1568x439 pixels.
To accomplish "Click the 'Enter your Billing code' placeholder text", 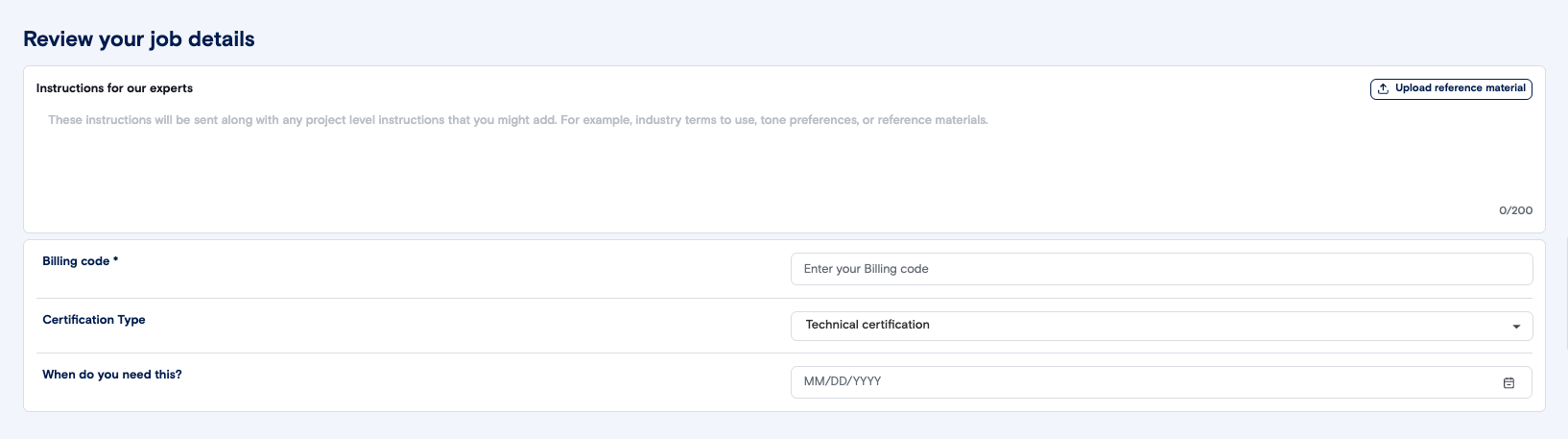I will tap(866, 269).
